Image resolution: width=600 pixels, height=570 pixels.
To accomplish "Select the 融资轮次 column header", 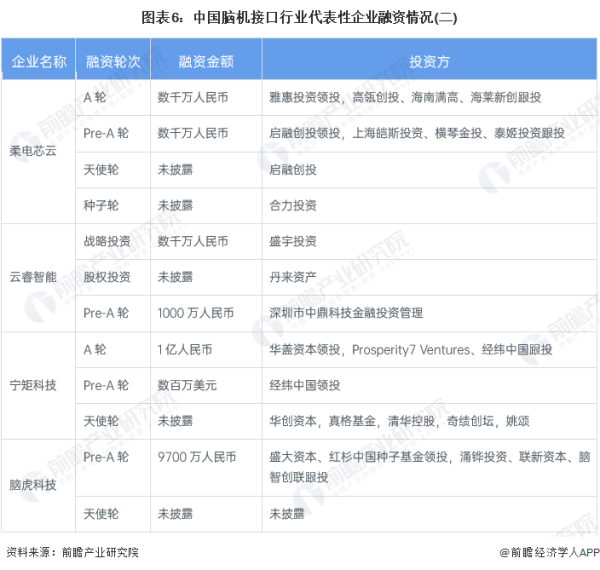I will (113, 62).
